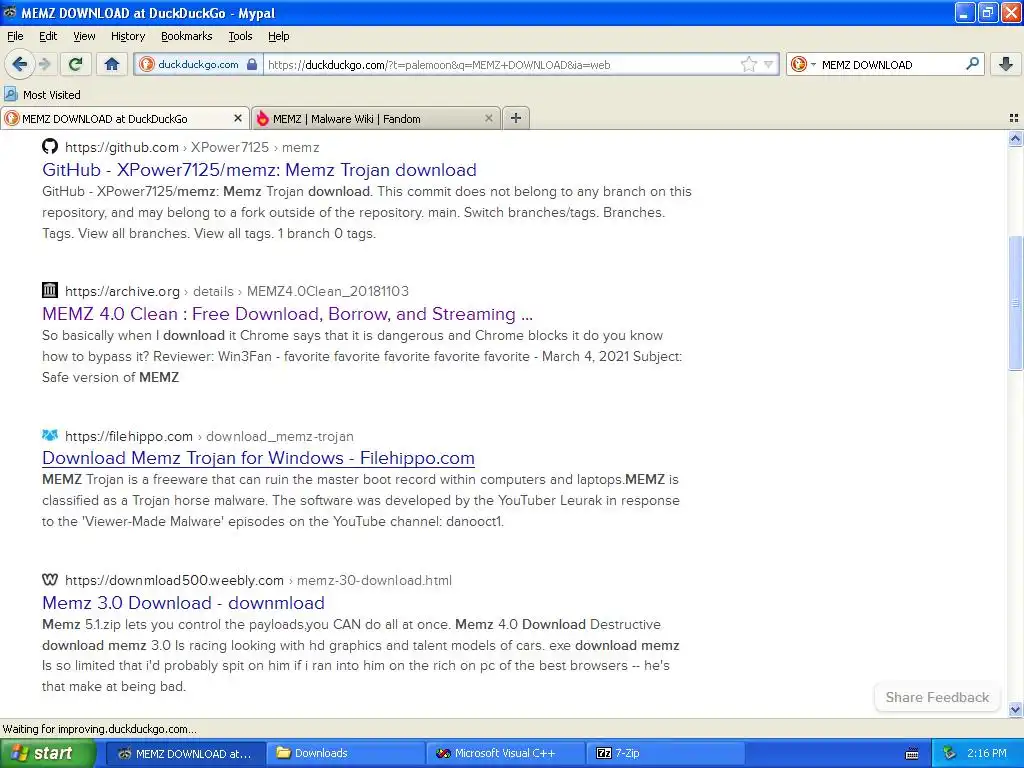
Task: Click the network system tray icon
Action: point(950,753)
